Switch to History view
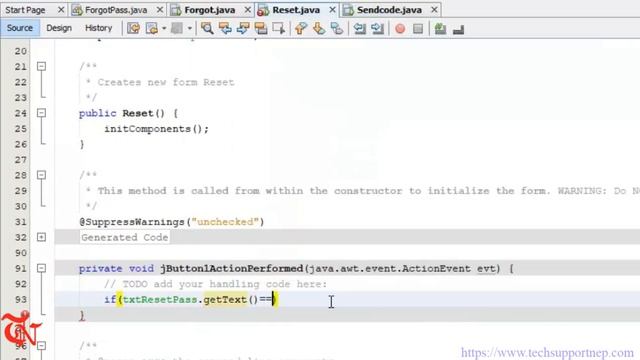This screenshot has height=360, width=640. [98, 28]
